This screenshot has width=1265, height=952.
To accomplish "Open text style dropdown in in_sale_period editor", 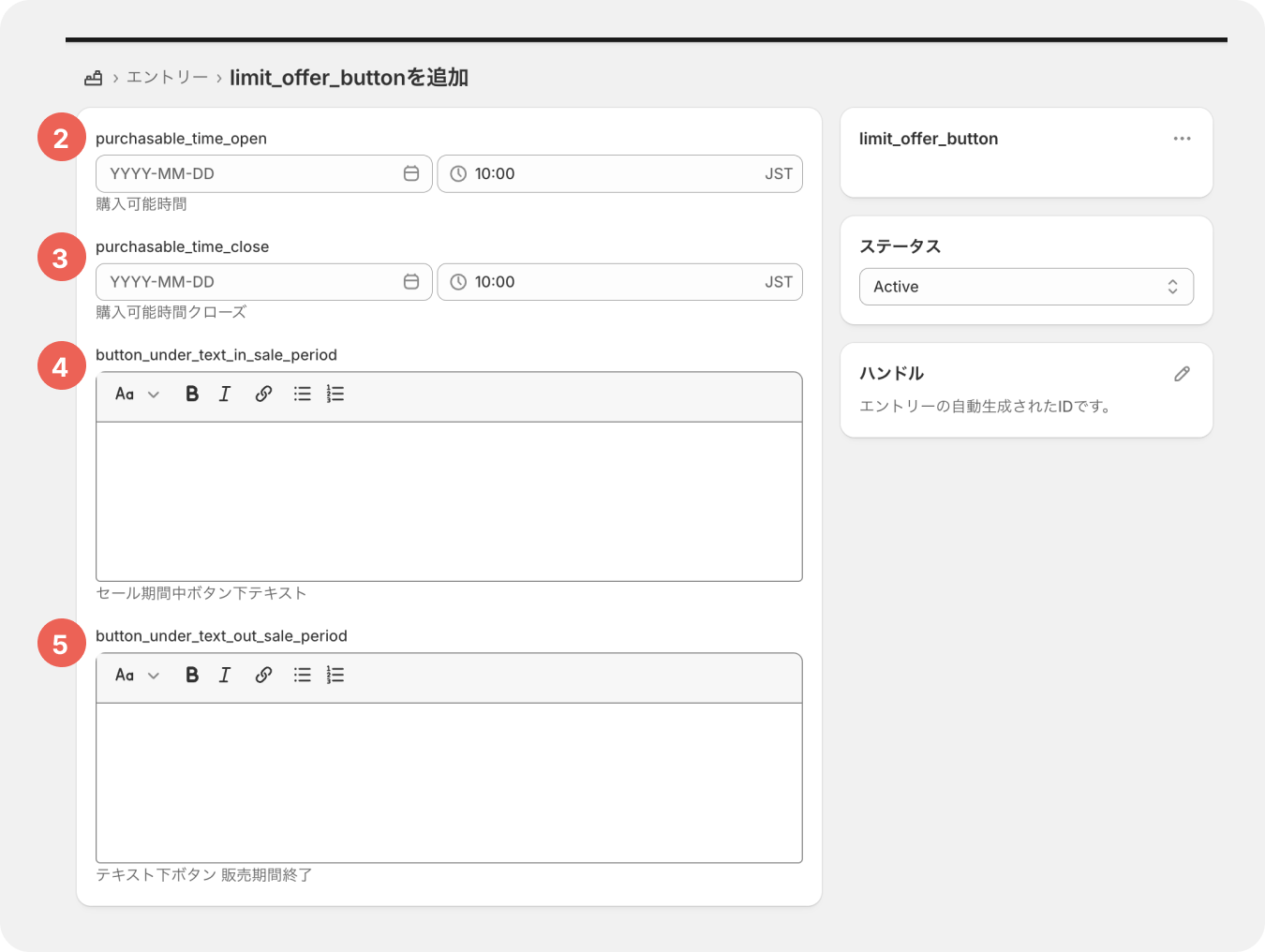I will (137, 394).
